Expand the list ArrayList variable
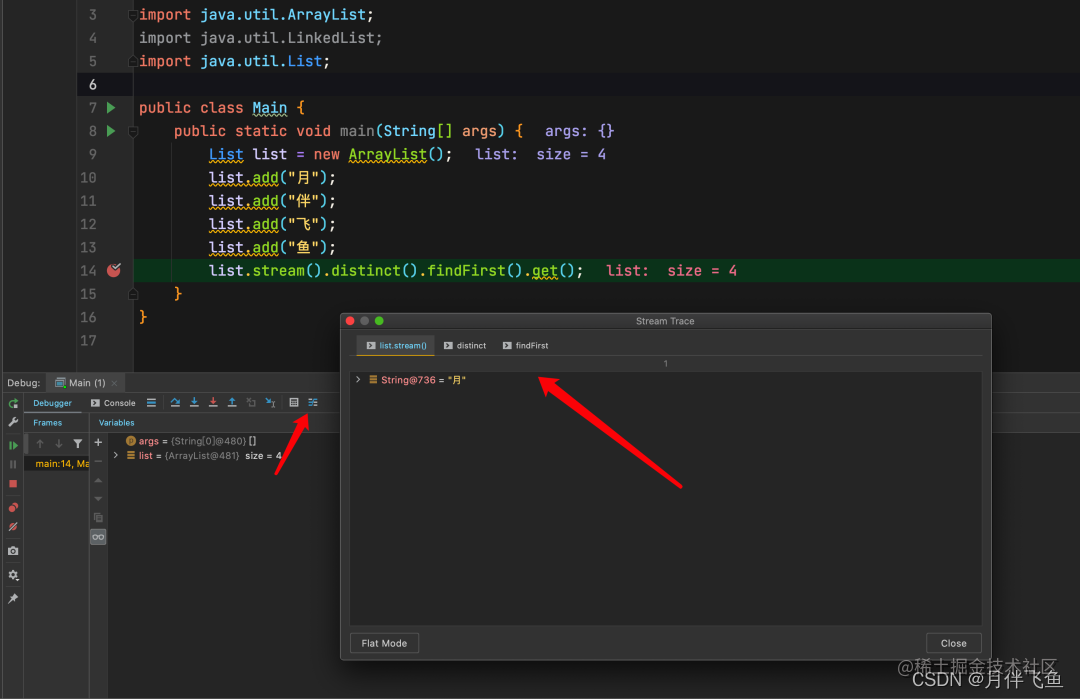Screen dimensions: 1080x699 [116, 456]
